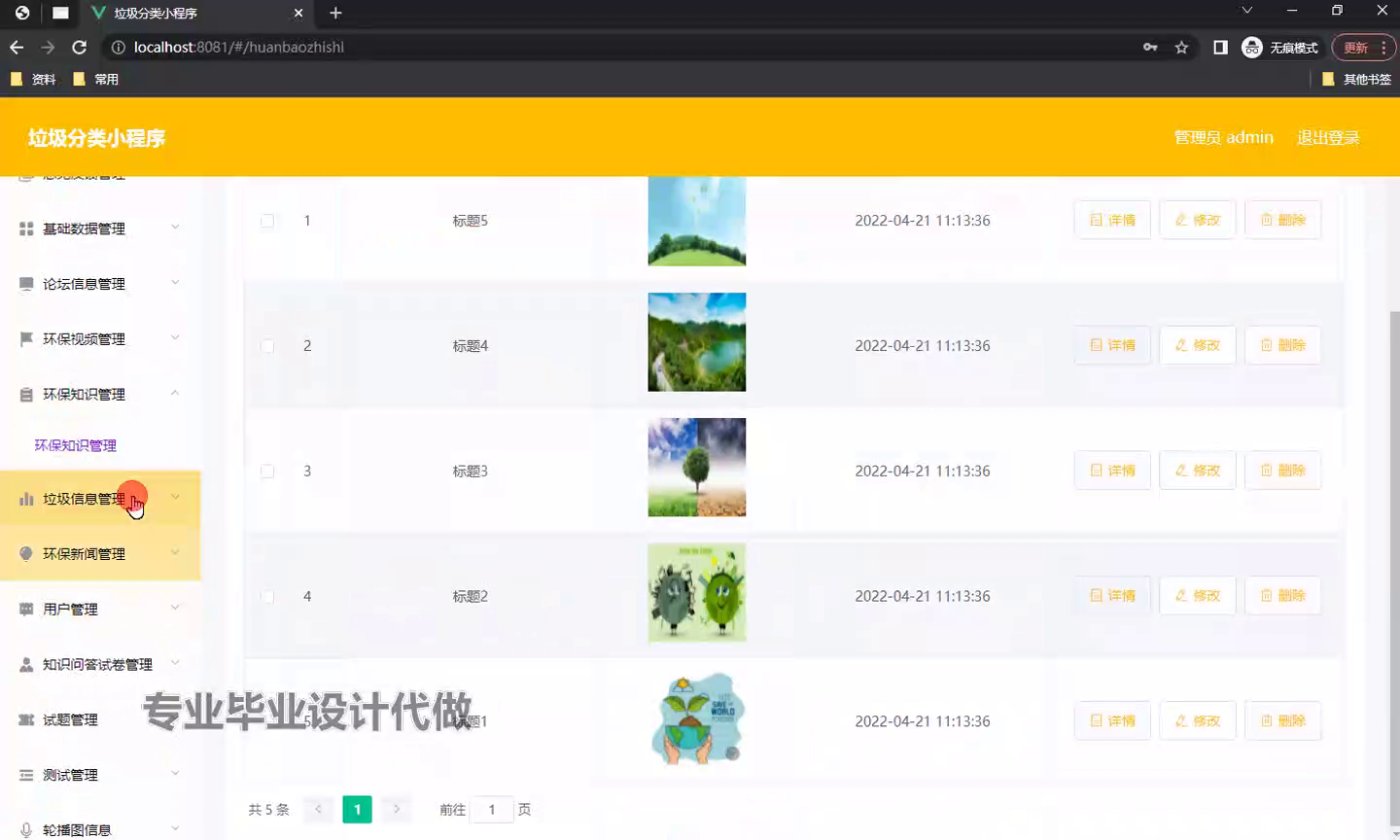
Task: Click the 管理员 admin label
Action: click(1223, 138)
